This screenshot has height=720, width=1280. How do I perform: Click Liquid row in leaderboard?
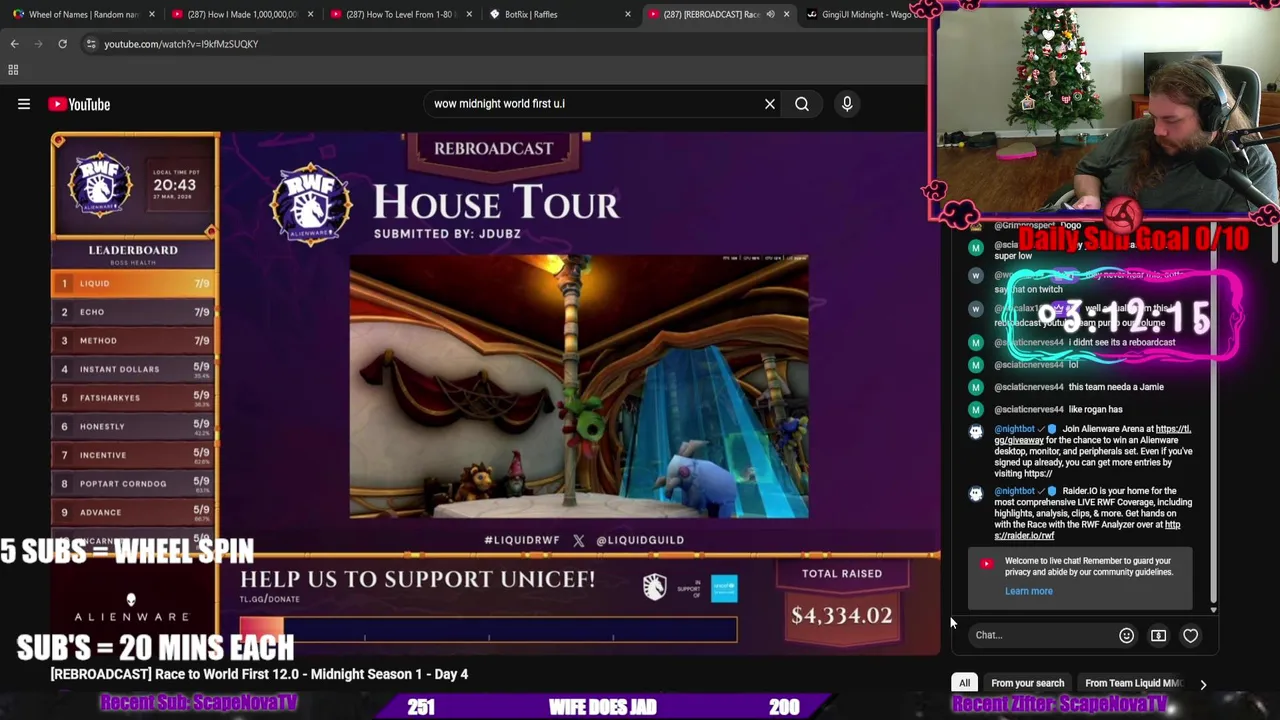(x=133, y=283)
